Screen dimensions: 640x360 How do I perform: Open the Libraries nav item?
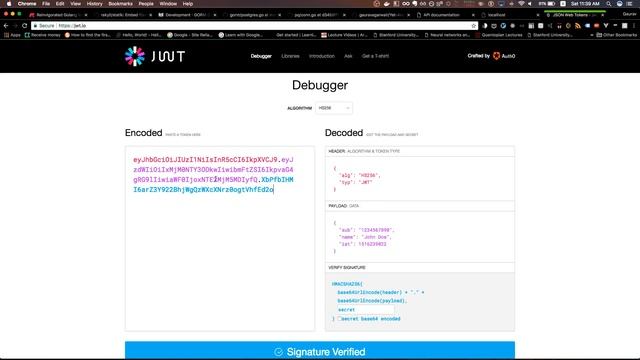pos(290,56)
